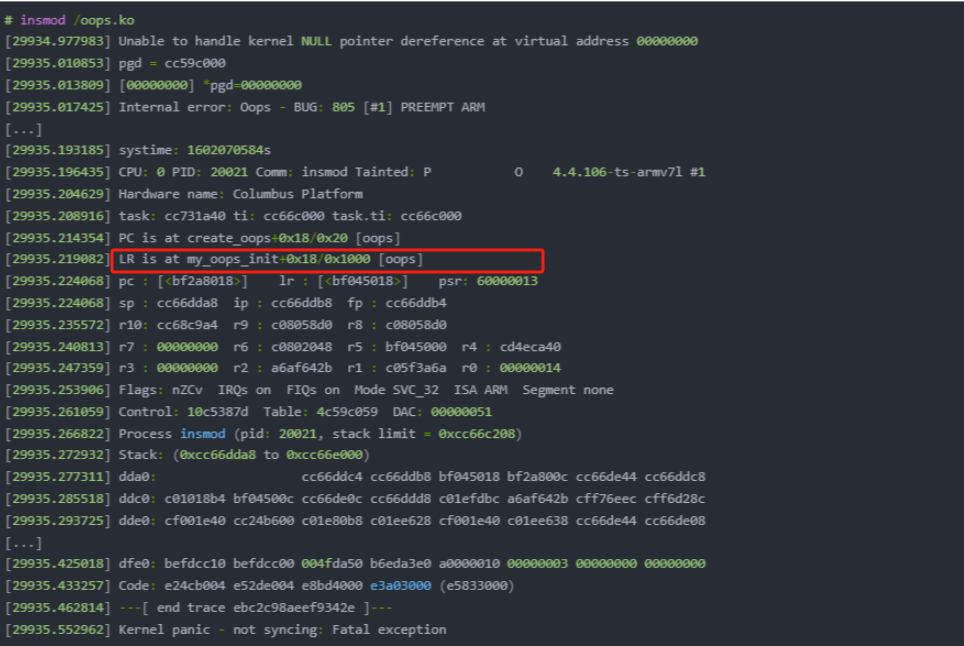Click the blue 'e3a03000' value in Code line
964x646 pixels.
click(x=402, y=586)
